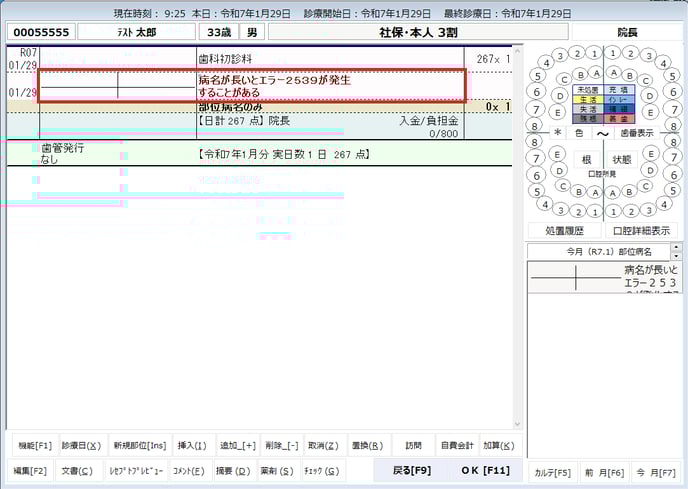Select the 生活 yellow legend swatch
Screen dimensions: 688x489
point(587,100)
